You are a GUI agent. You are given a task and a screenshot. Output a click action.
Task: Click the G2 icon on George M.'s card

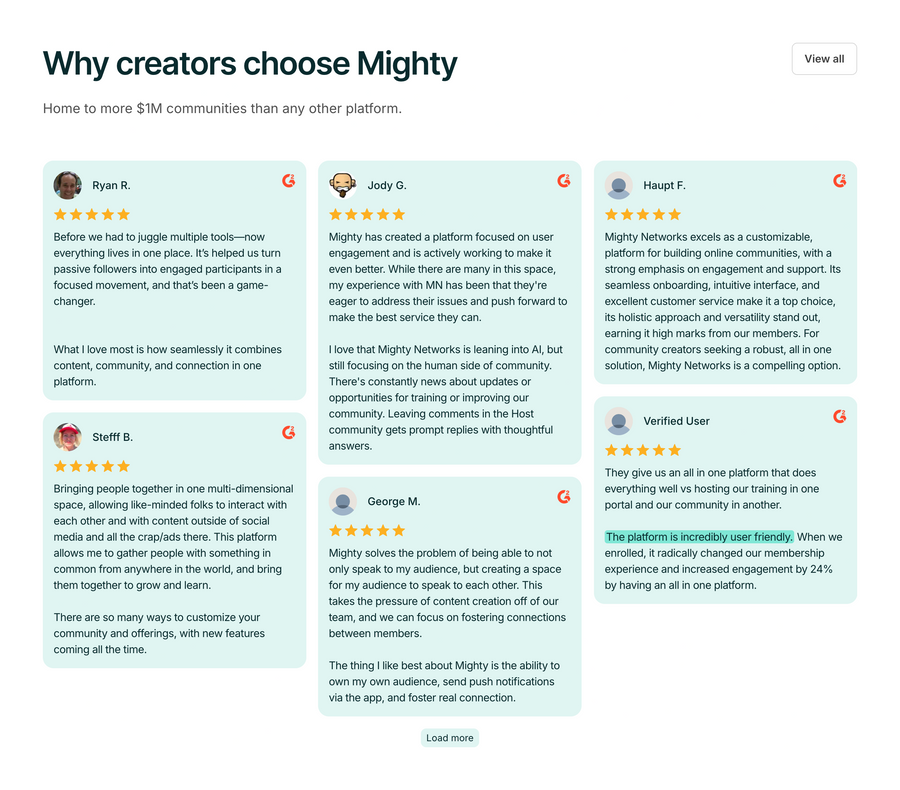[564, 495]
